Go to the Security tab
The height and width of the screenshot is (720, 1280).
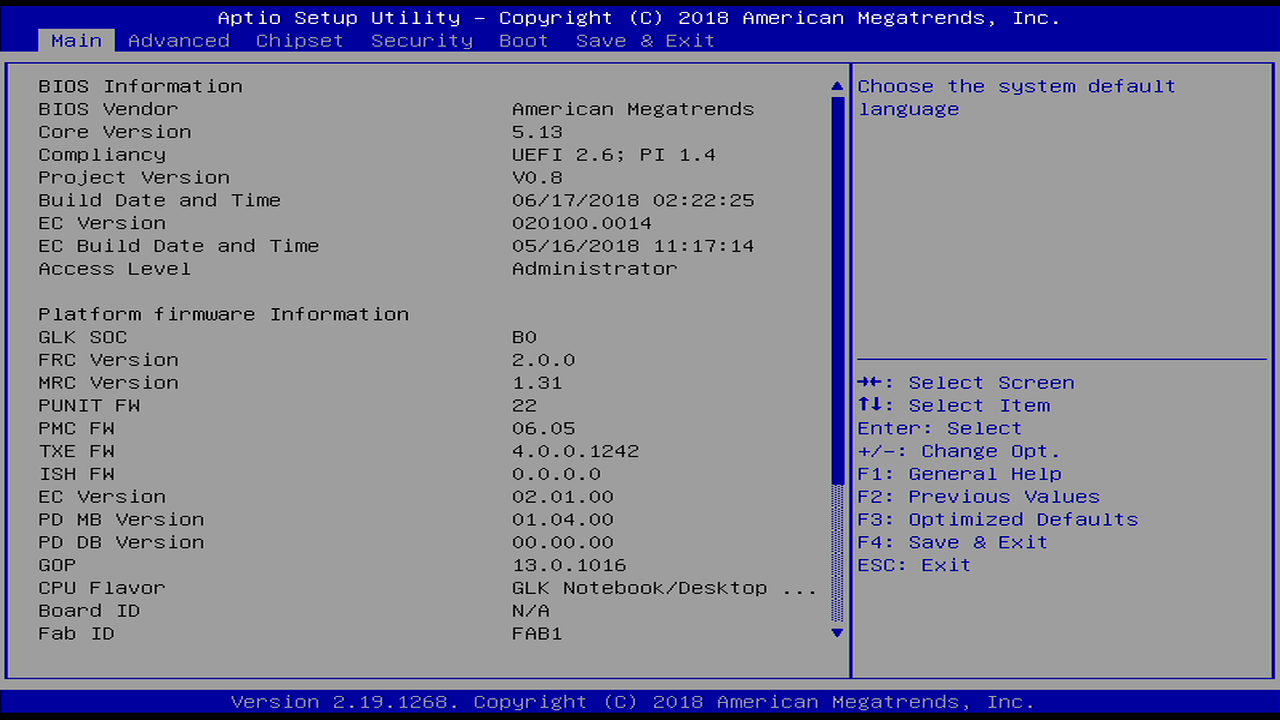422,41
